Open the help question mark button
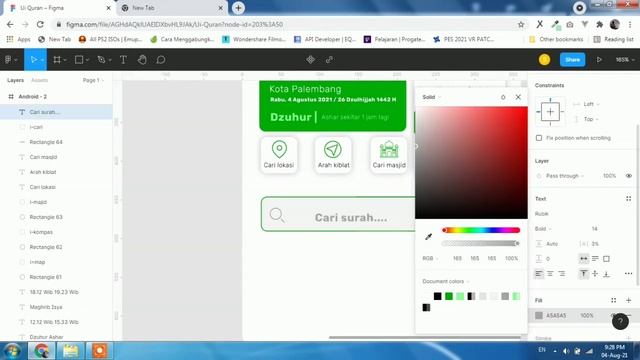 tap(620, 322)
